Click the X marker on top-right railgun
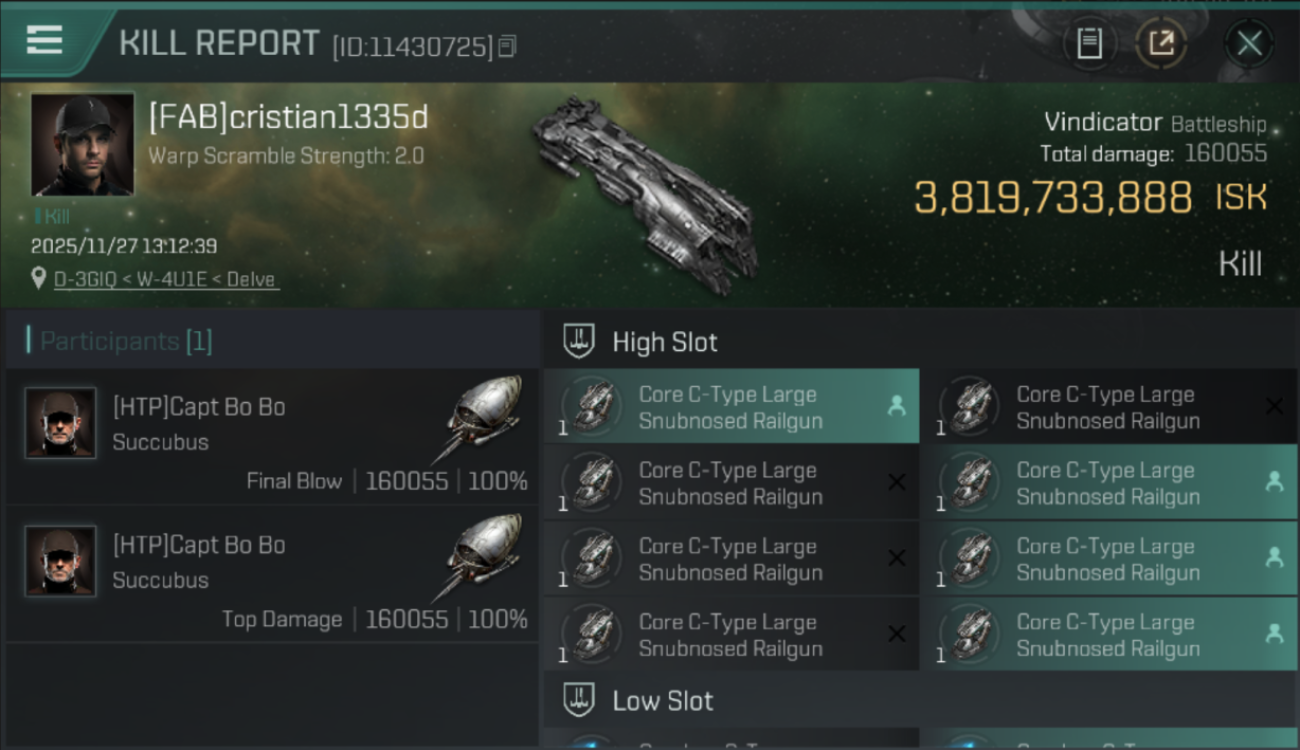 1274,405
